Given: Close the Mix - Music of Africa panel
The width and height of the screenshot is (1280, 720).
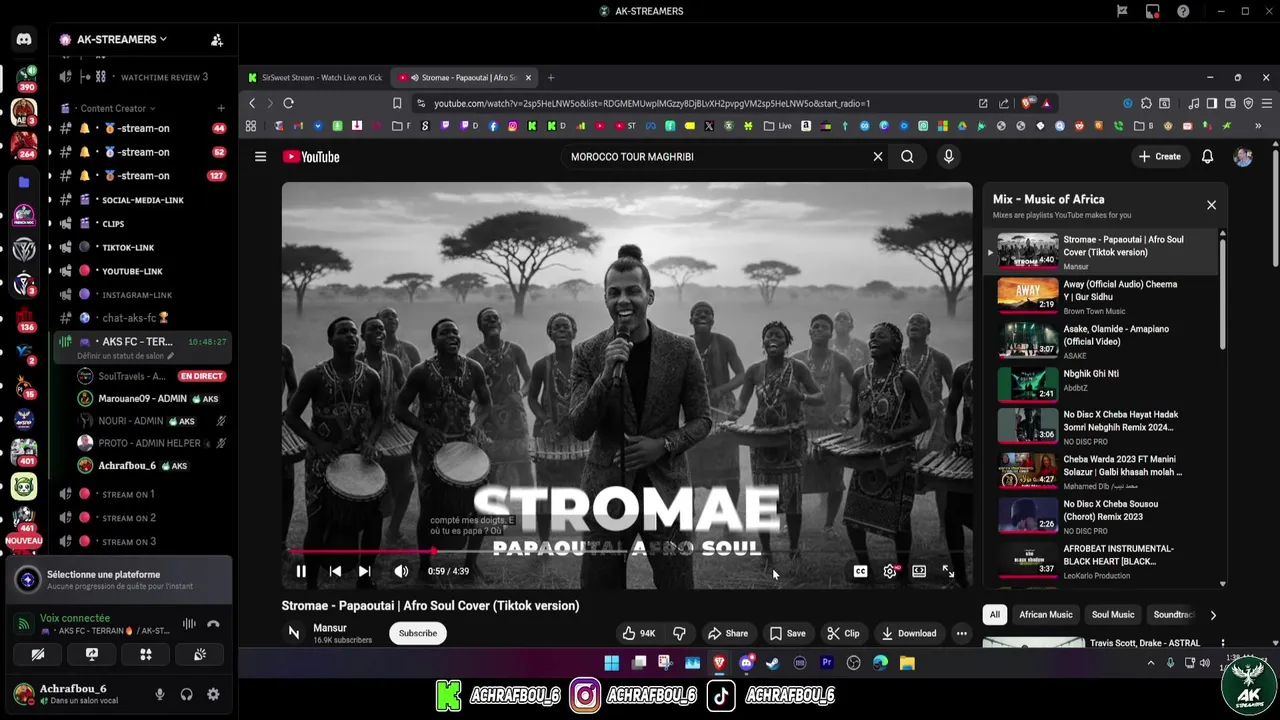Looking at the screenshot, I should coord(1211,205).
